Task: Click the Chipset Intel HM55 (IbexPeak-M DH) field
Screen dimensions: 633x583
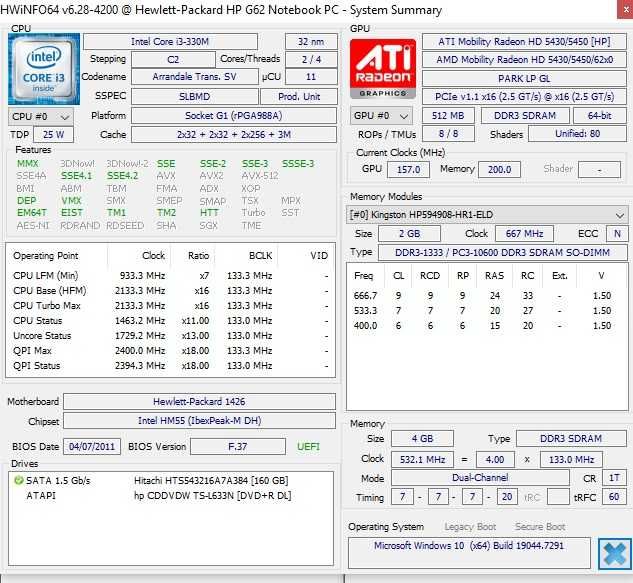Action: [x=199, y=421]
